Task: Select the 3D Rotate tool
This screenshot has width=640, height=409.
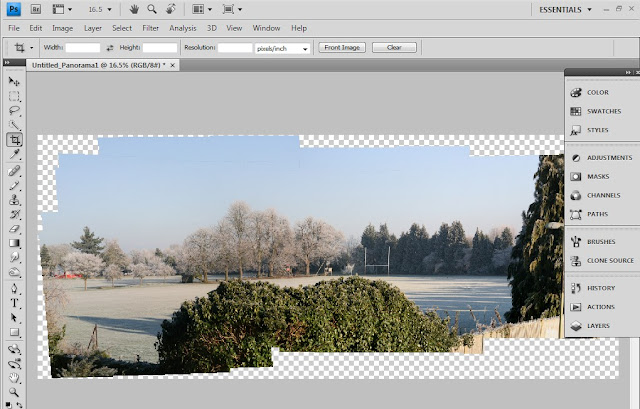Action: coord(14,349)
